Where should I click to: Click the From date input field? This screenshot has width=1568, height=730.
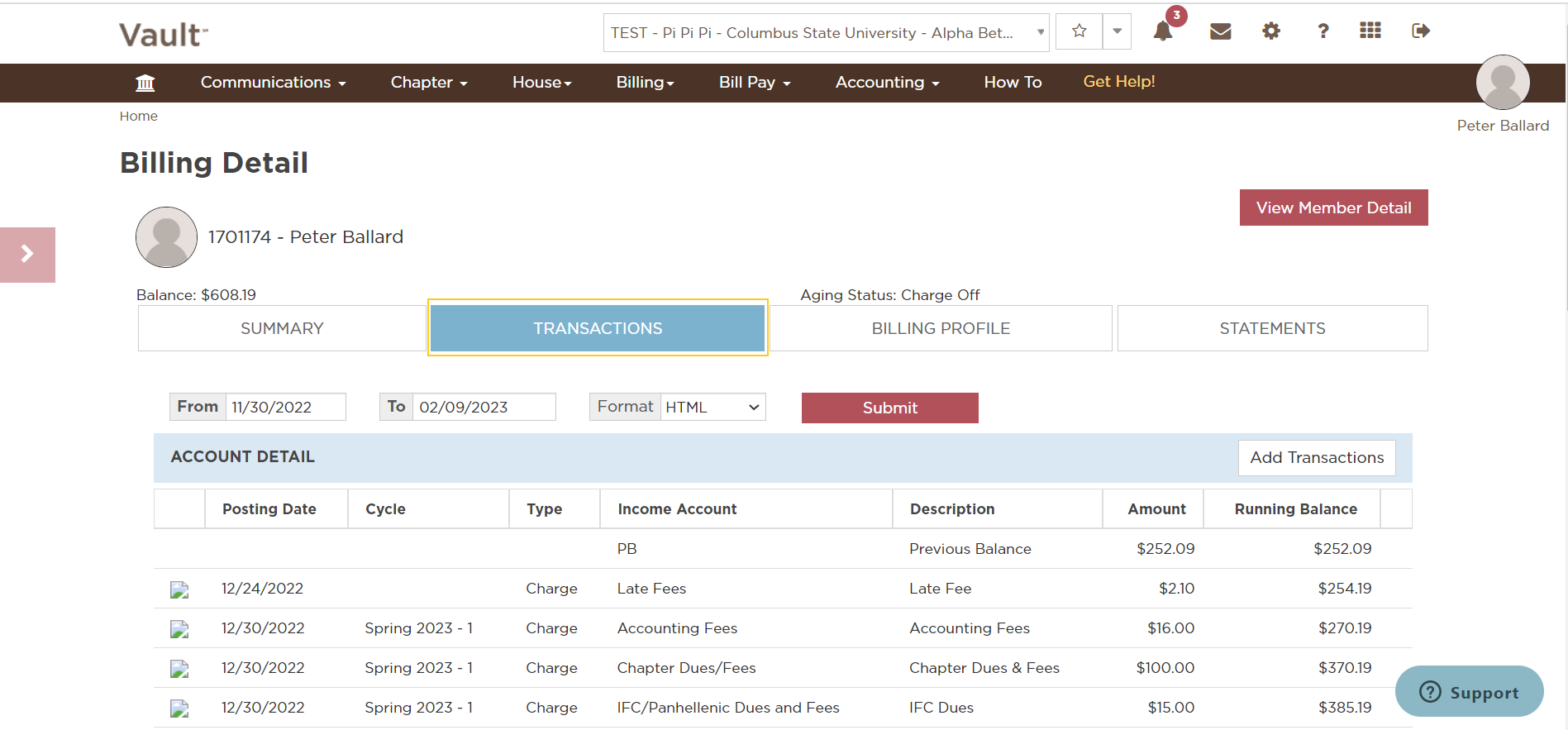[x=286, y=407]
